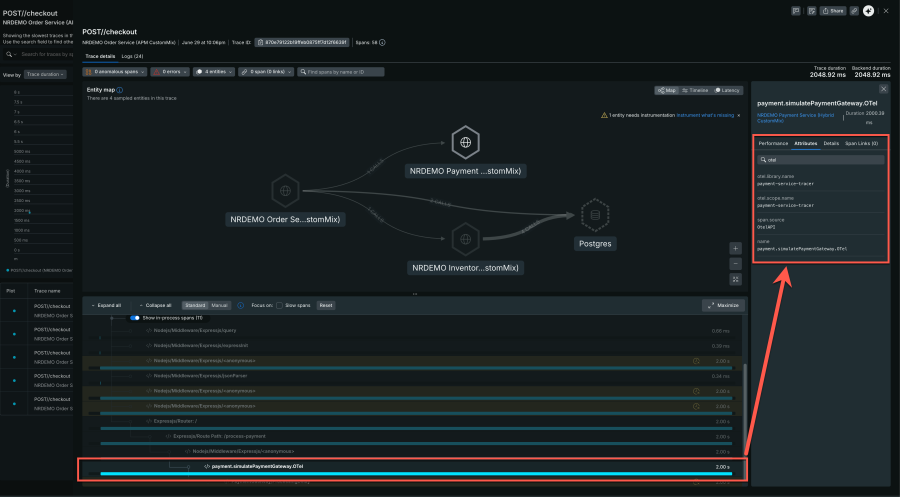Fit the entity map to view
The width and height of the screenshot is (900, 497).
tap(735, 279)
